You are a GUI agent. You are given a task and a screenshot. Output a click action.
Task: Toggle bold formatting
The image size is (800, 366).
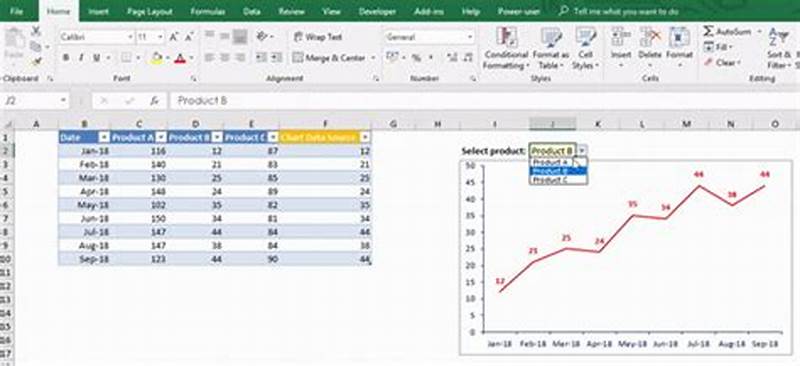[x=65, y=58]
